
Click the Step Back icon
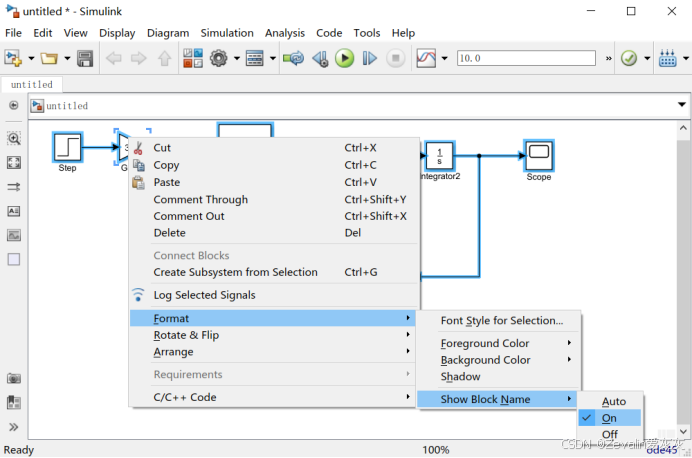click(x=320, y=58)
